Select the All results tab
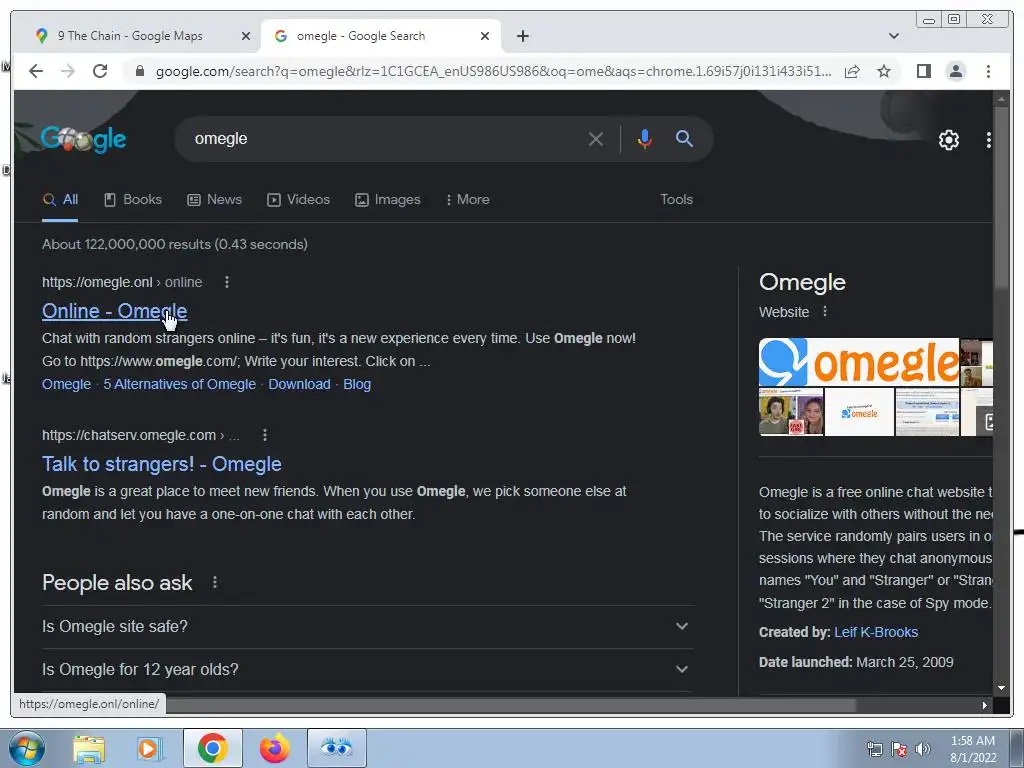The height and width of the screenshot is (768, 1024). coord(60,200)
